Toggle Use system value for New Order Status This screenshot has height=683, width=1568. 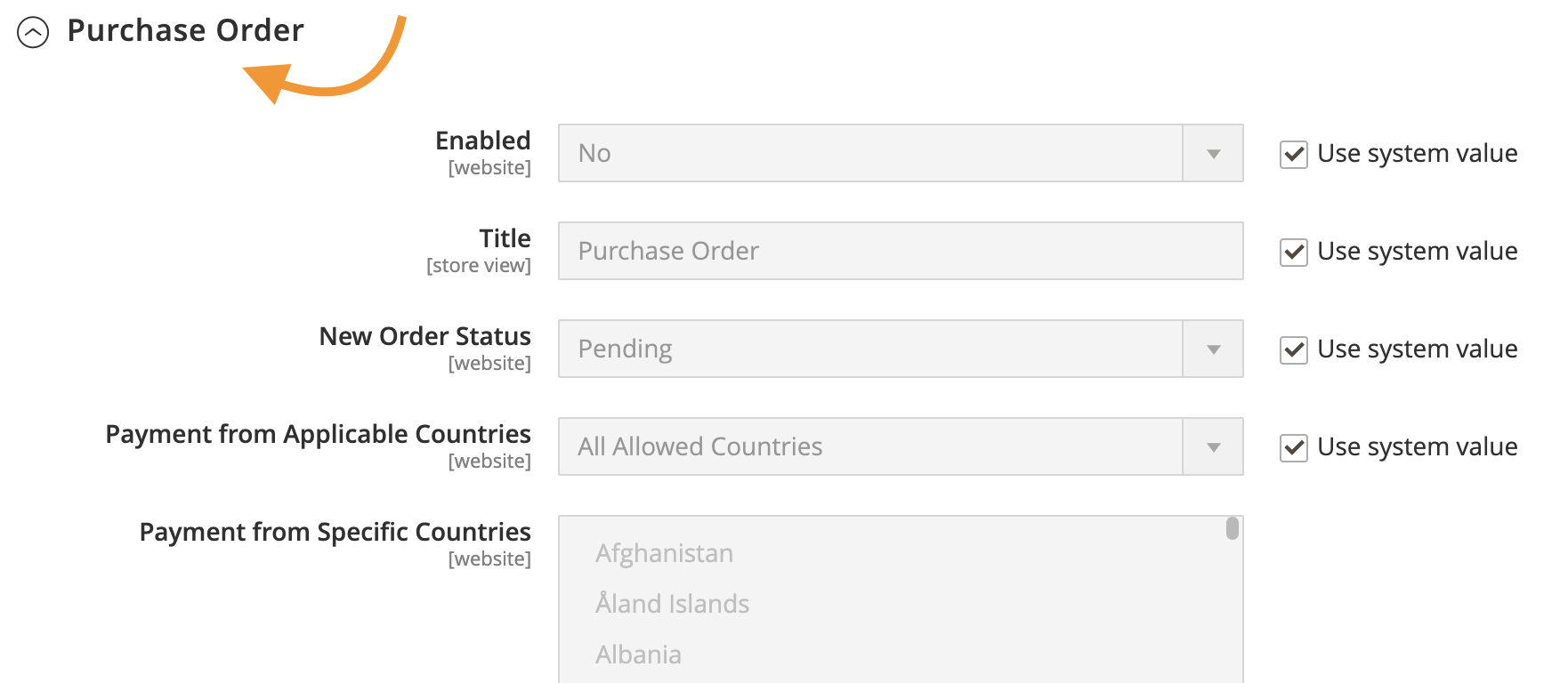click(x=1293, y=350)
